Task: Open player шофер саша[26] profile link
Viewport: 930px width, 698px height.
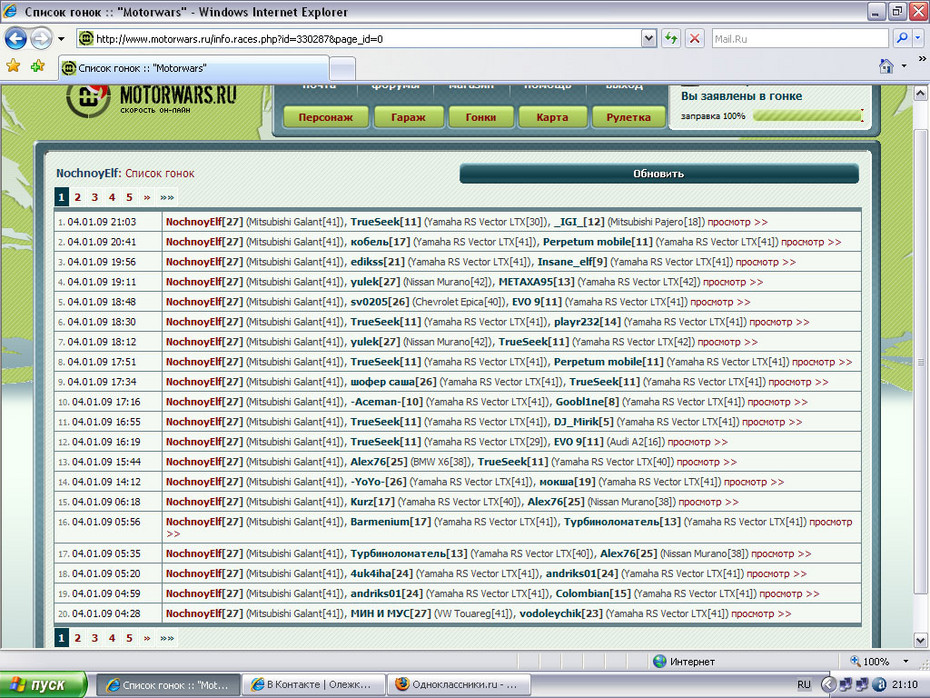Action: (x=393, y=382)
